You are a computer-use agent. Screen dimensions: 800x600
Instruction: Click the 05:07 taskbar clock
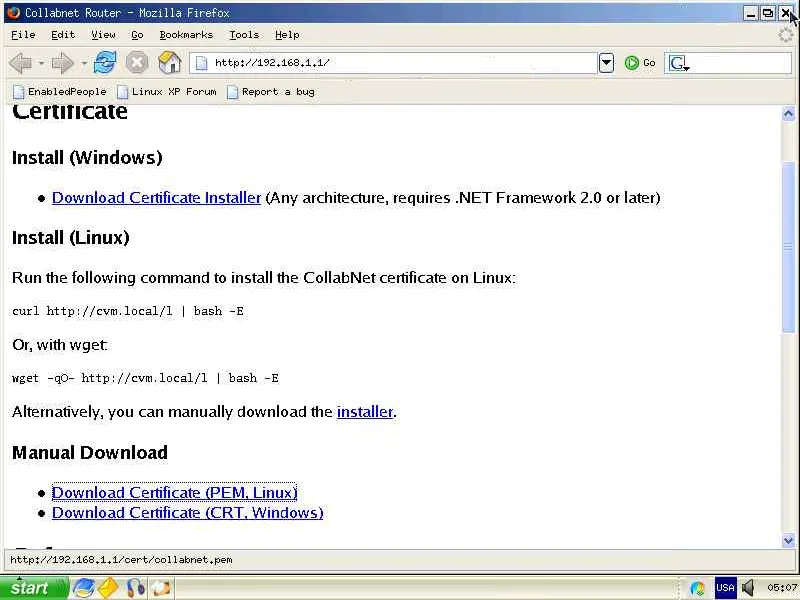pyautogui.click(x=782, y=588)
